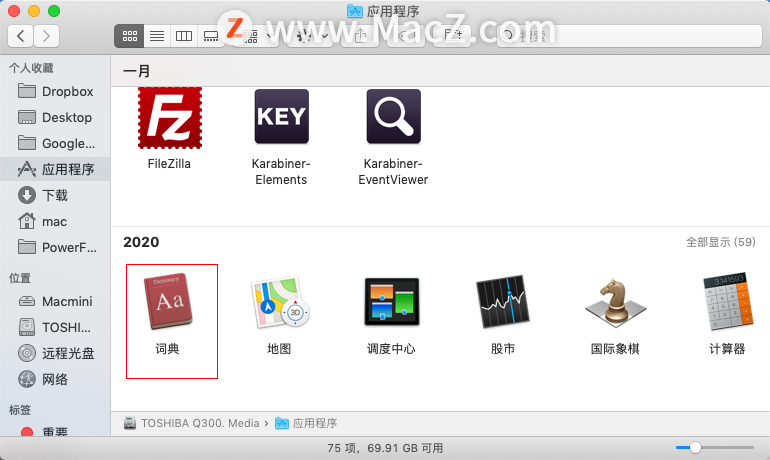Click status text 75 项, 69.91 GB 可用
This screenshot has width=770, height=460.
click(x=385, y=448)
